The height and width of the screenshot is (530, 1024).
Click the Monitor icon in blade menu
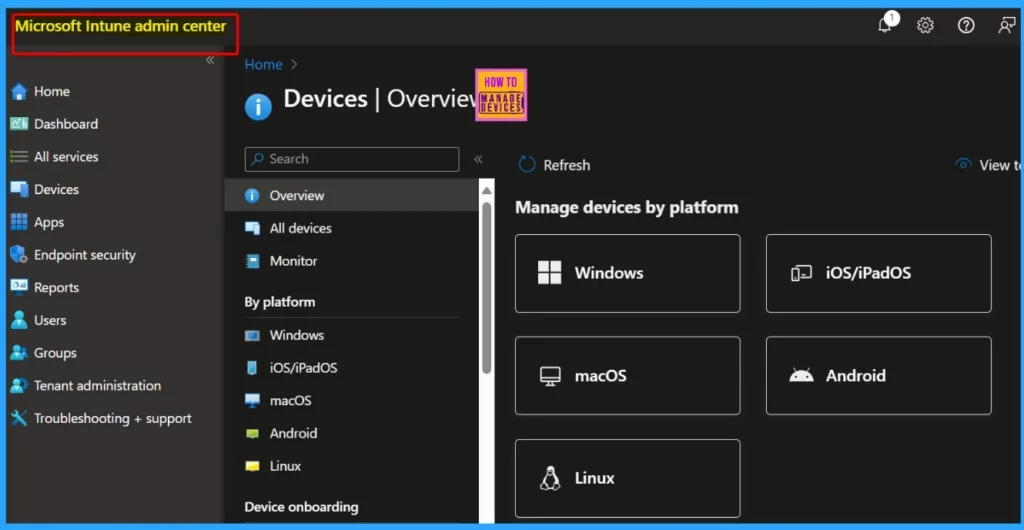[252, 261]
